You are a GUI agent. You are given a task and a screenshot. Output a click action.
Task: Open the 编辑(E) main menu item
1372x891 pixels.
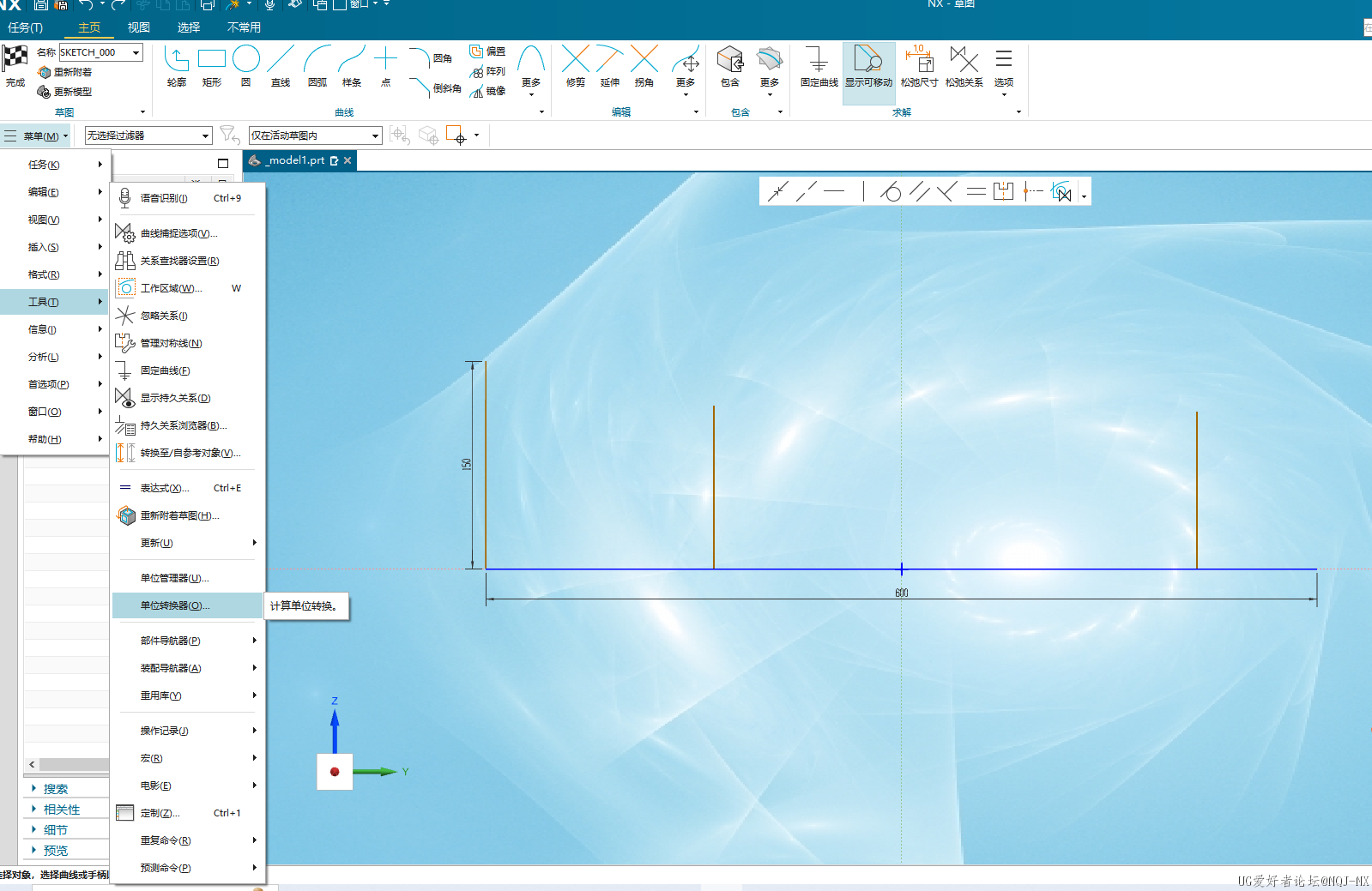(x=54, y=192)
